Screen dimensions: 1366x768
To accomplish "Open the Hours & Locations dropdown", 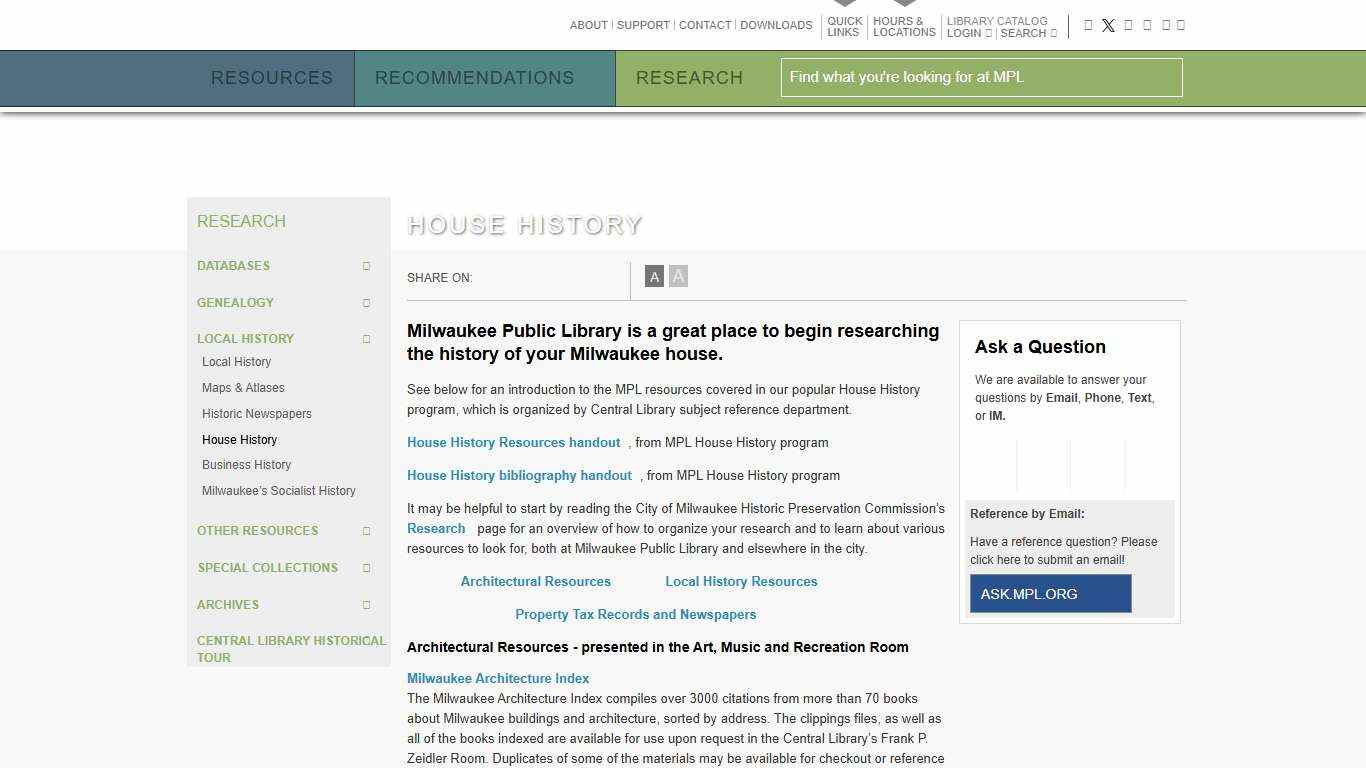I will click(x=903, y=27).
